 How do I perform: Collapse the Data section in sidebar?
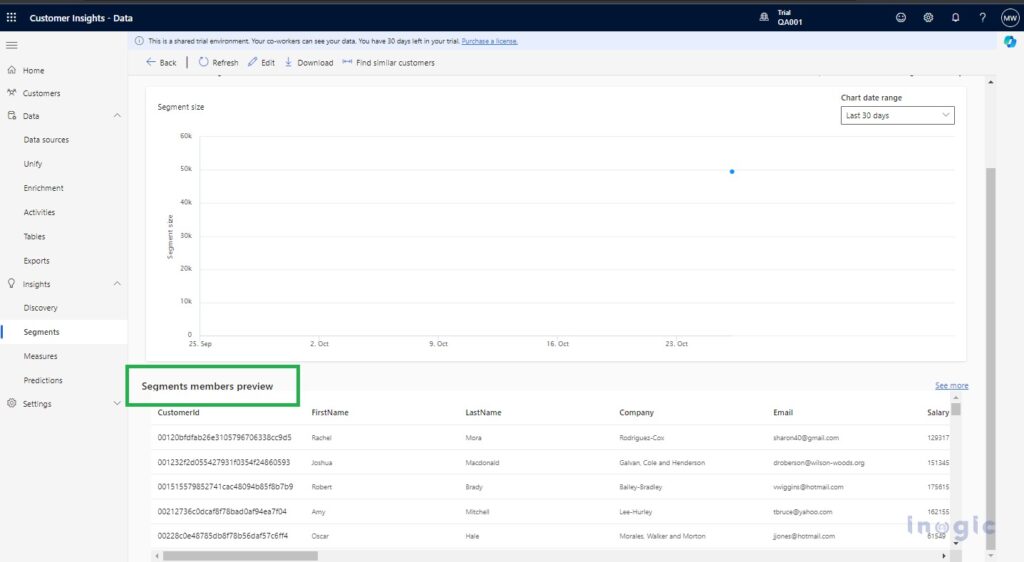coord(117,116)
